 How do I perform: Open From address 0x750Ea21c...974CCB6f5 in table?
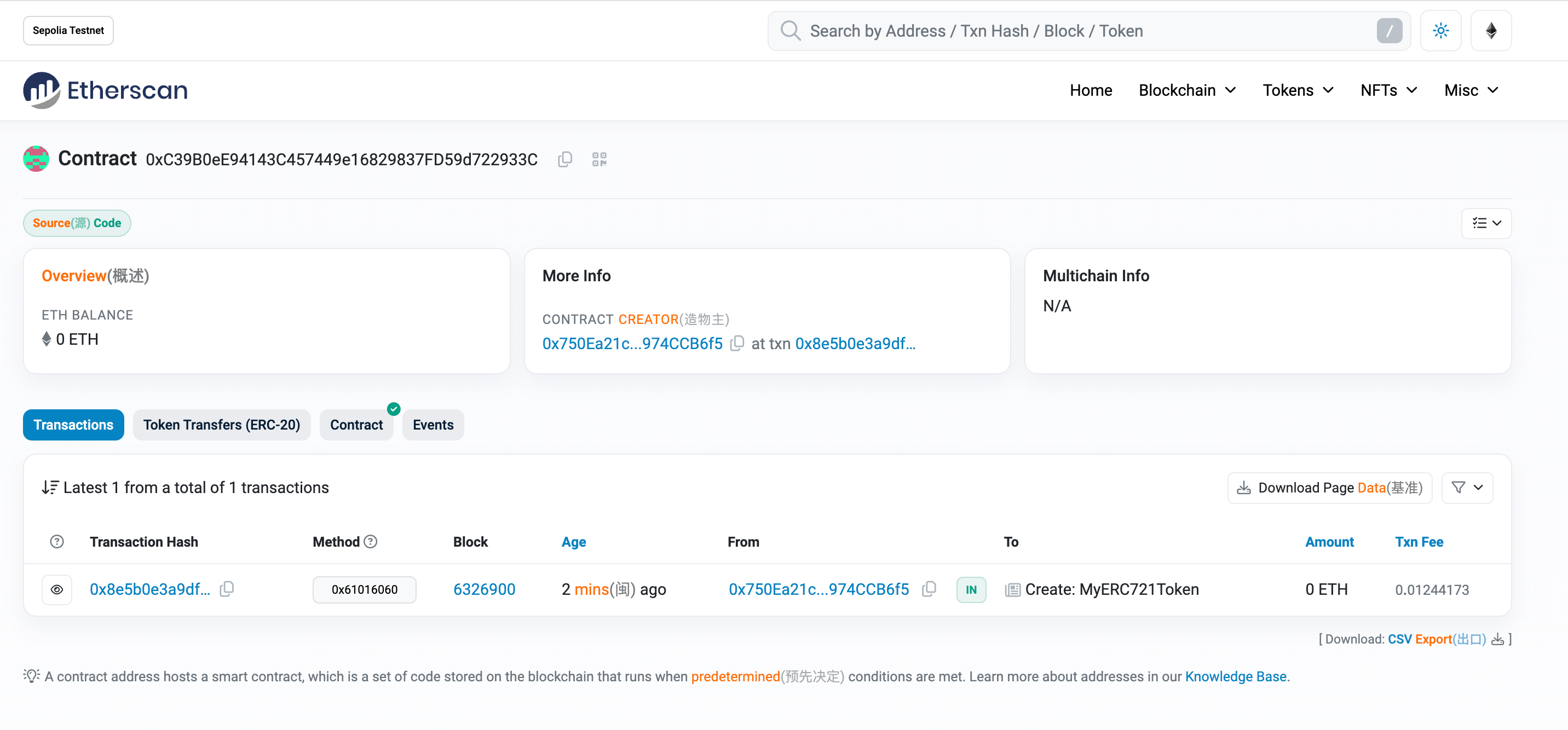point(818,589)
